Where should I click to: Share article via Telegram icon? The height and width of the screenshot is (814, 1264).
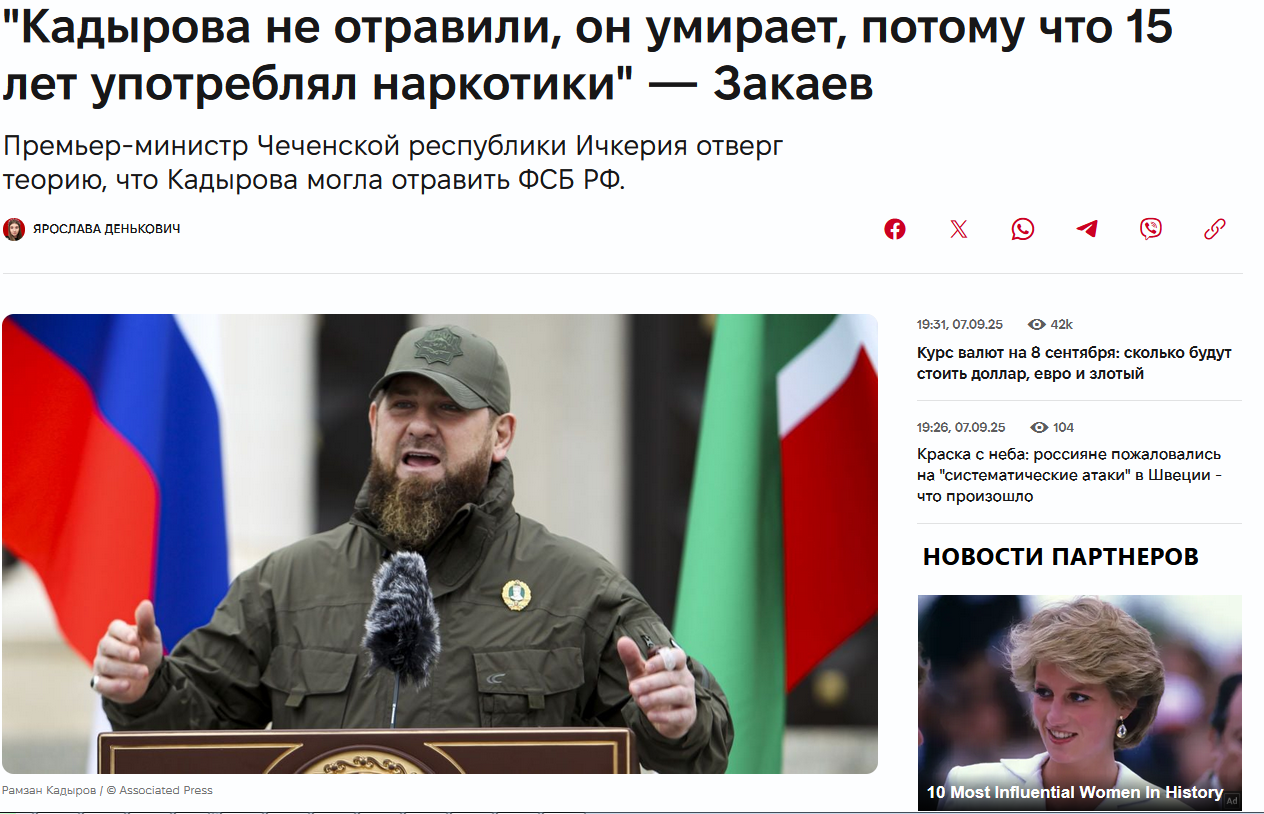pyautogui.click(x=1087, y=229)
